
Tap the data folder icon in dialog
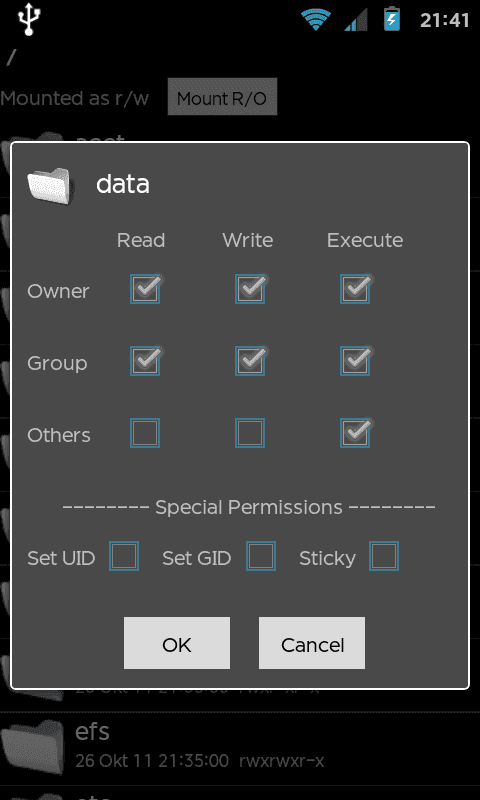(49, 186)
